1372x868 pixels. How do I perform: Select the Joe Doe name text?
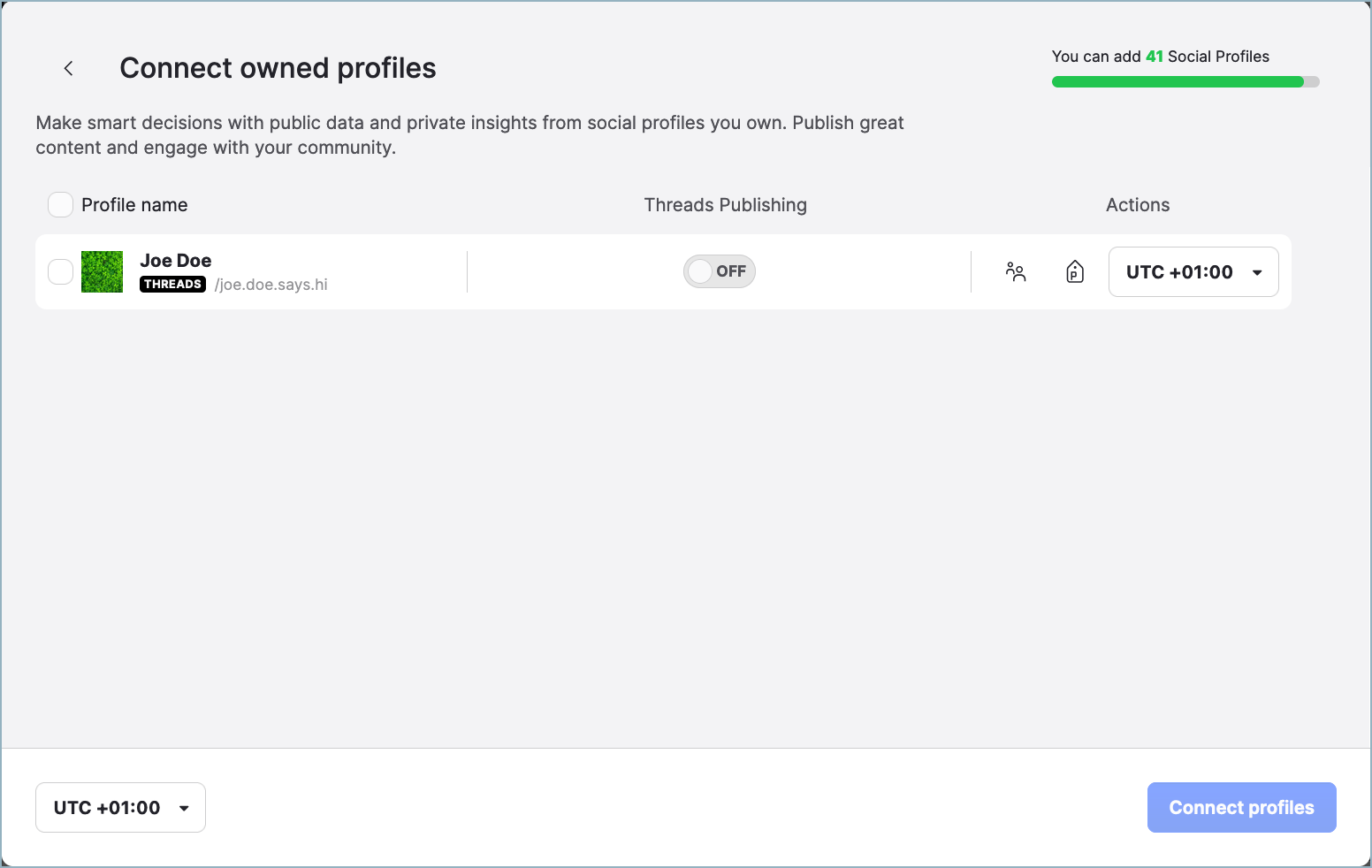click(175, 260)
